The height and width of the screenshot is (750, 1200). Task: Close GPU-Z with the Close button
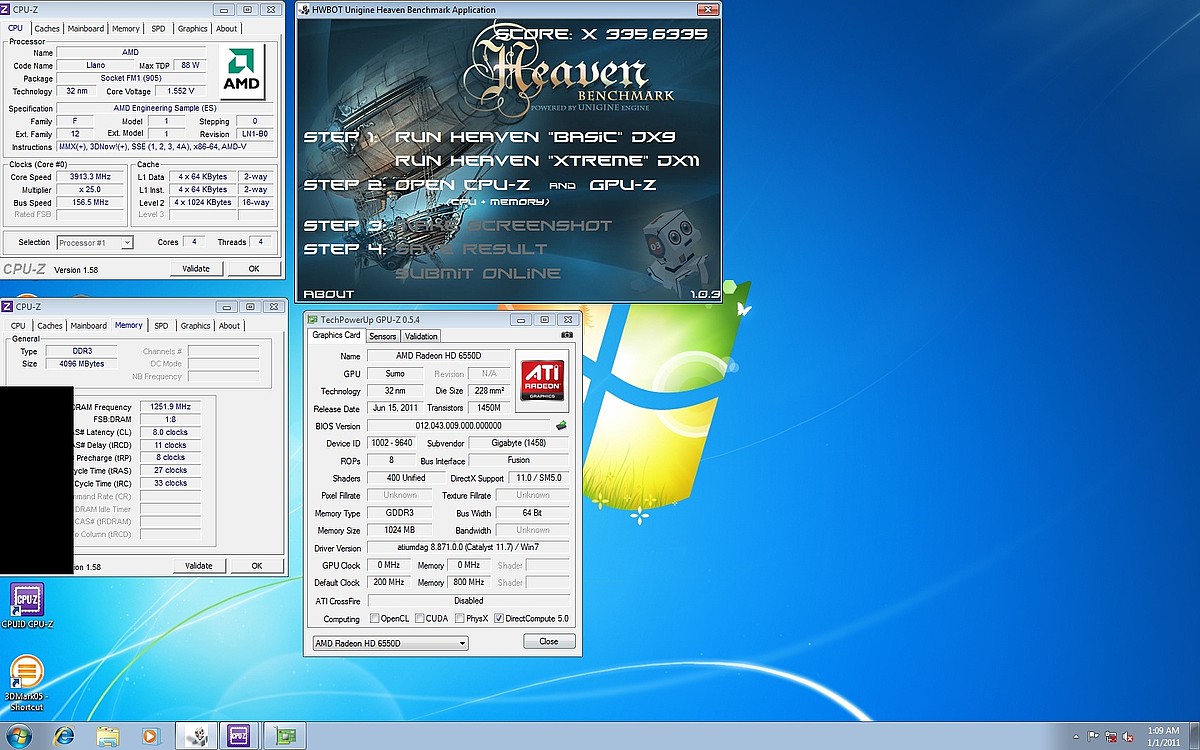click(548, 642)
